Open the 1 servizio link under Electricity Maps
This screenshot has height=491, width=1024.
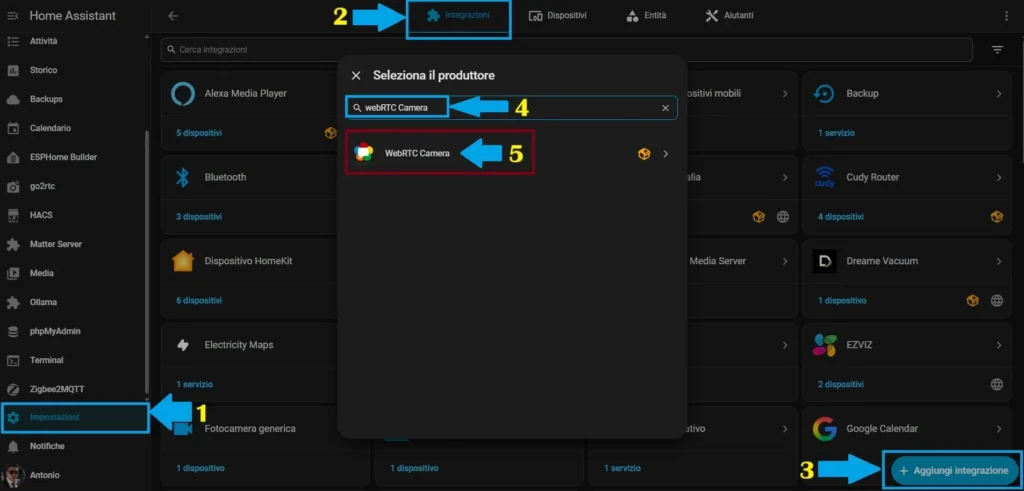[x=194, y=384]
